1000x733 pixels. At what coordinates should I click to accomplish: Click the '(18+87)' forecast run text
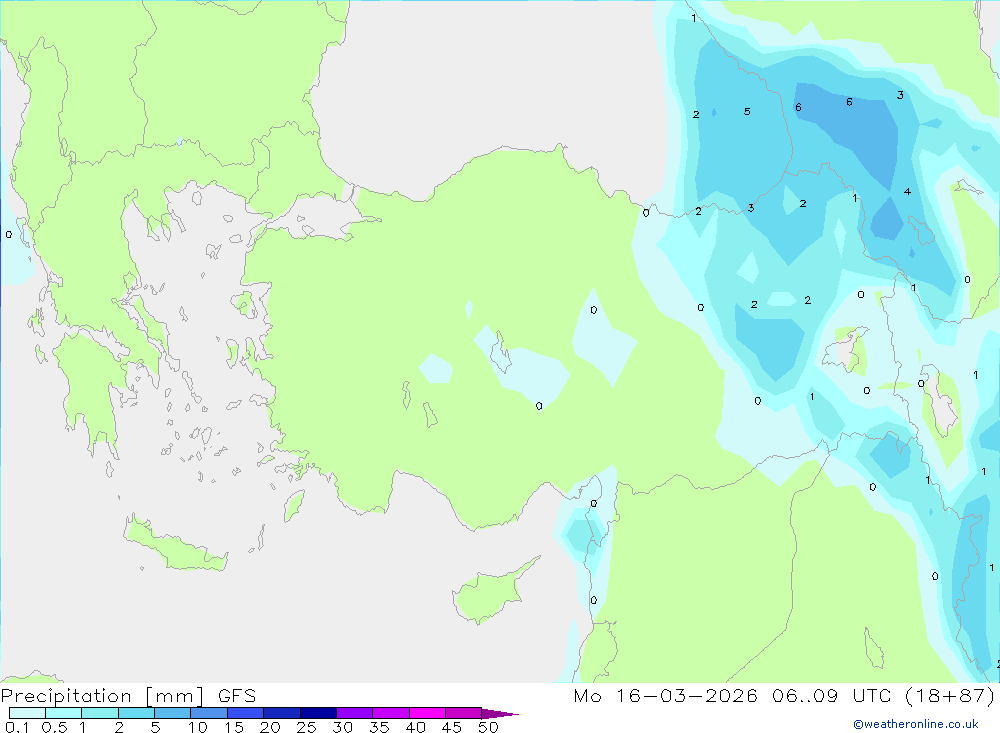tap(950, 696)
